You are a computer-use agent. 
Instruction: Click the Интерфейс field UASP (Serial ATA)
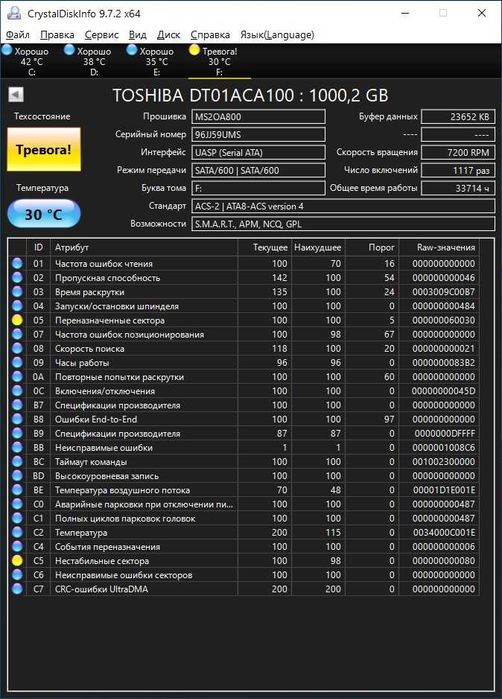(258, 152)
